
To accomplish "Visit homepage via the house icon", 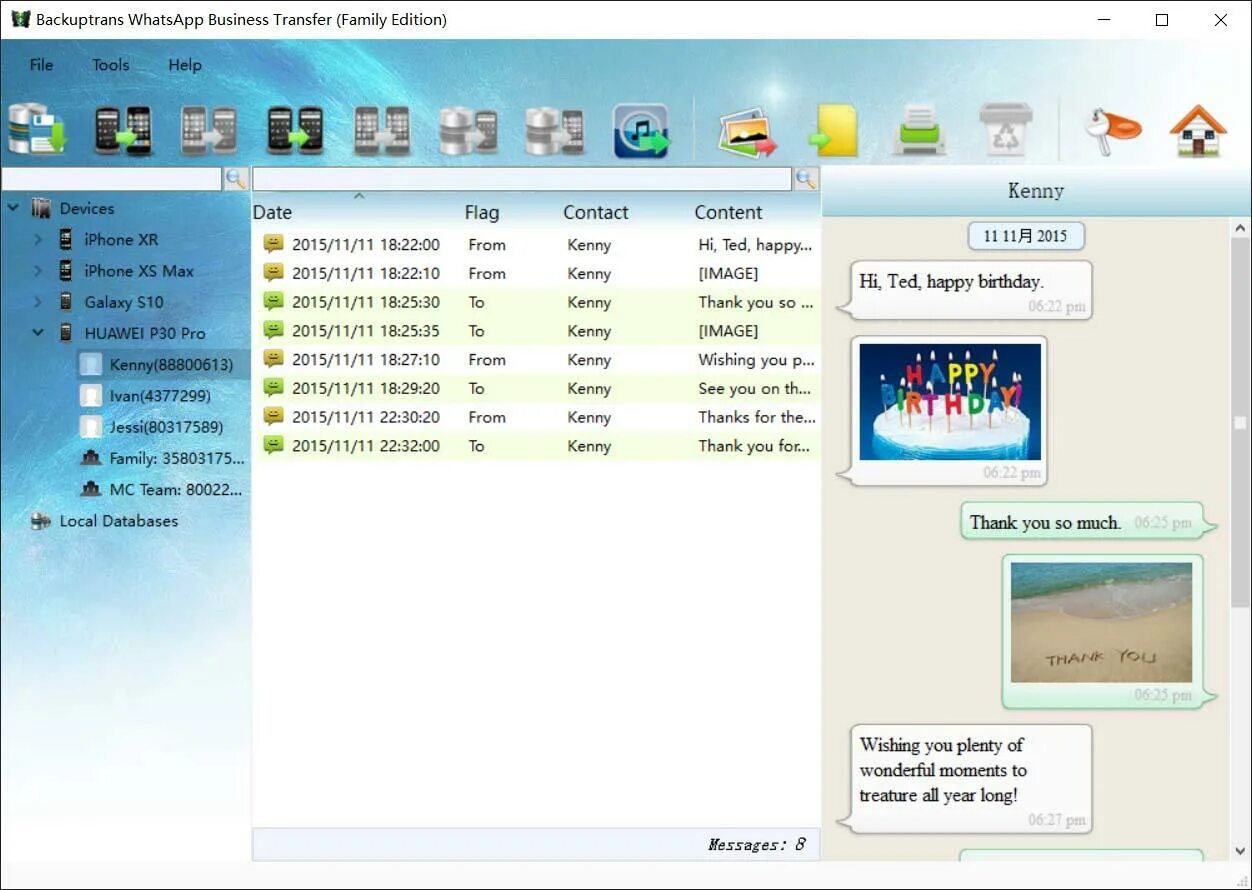I will pos(1196,128).
